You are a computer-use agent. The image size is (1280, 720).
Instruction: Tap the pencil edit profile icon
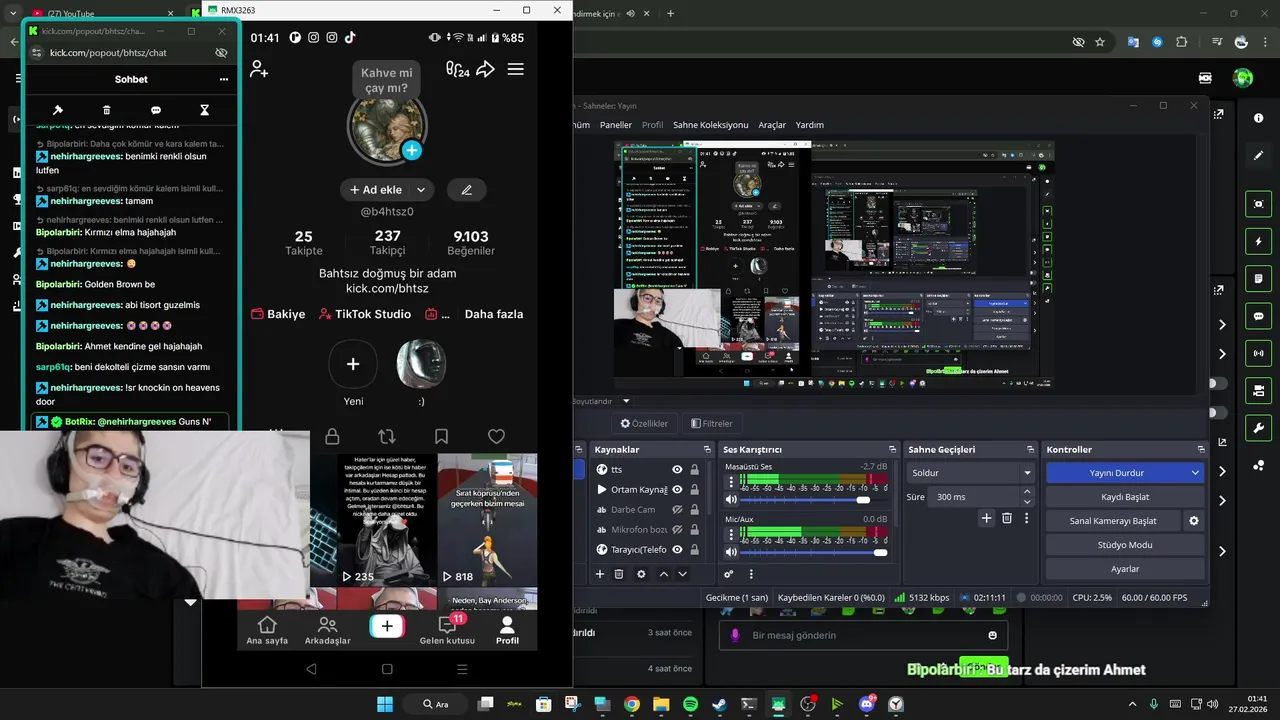point(466,190)
